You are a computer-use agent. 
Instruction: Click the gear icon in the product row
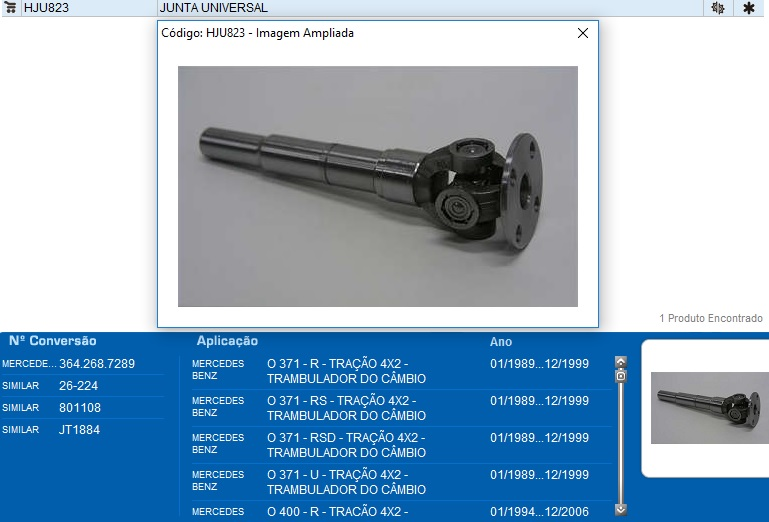pyautogui.click(x=717, y=8)
